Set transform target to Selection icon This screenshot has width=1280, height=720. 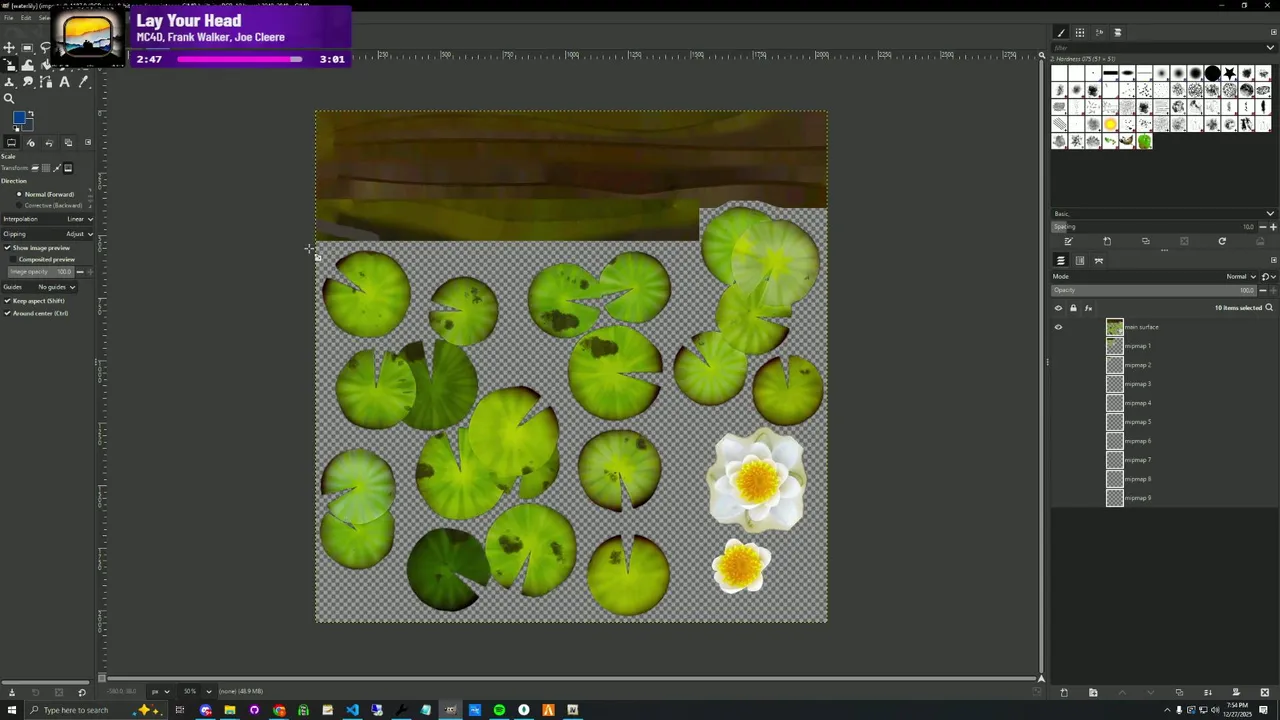click(x=46, y=168)
